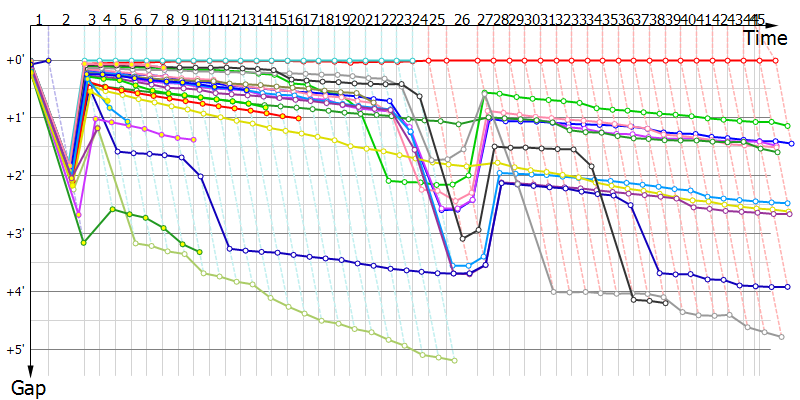Select the +0' gap axis label
Screen dimensions: 800x400
point(14,60)
